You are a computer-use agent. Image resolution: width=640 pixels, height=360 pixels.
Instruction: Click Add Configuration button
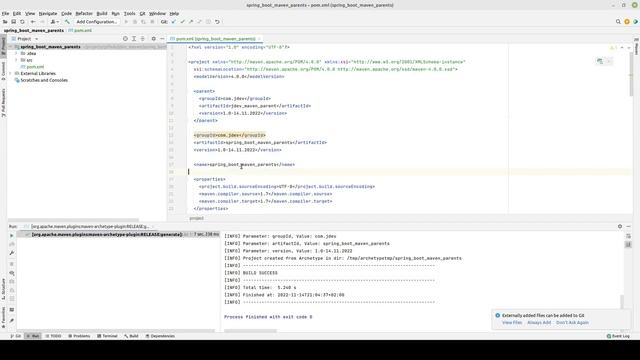click(97, 22)
